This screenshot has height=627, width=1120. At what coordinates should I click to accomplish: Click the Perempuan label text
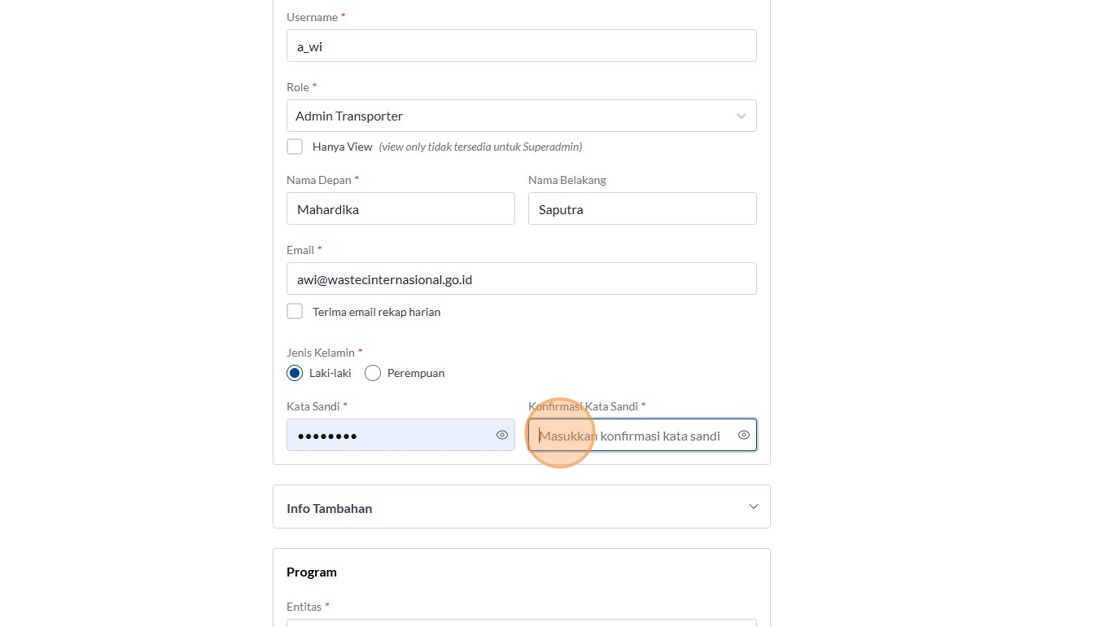point(416,373)
